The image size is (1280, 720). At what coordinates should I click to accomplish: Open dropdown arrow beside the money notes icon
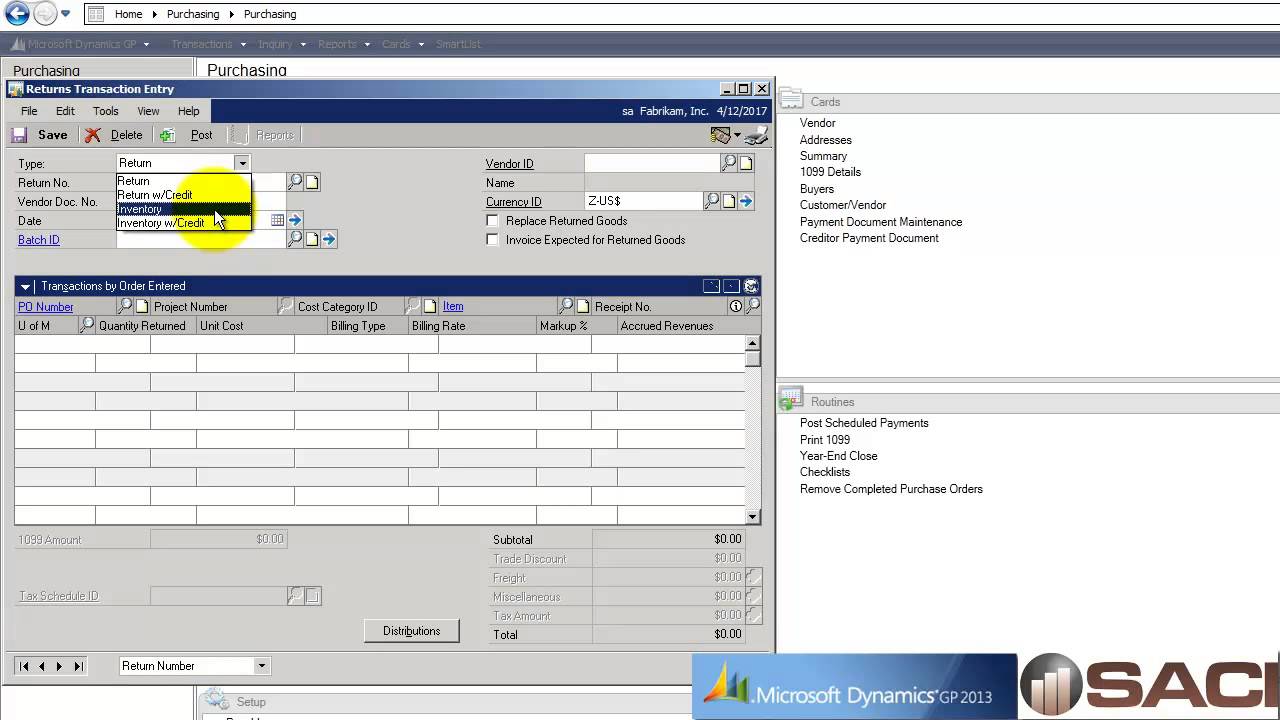point(737,135)
